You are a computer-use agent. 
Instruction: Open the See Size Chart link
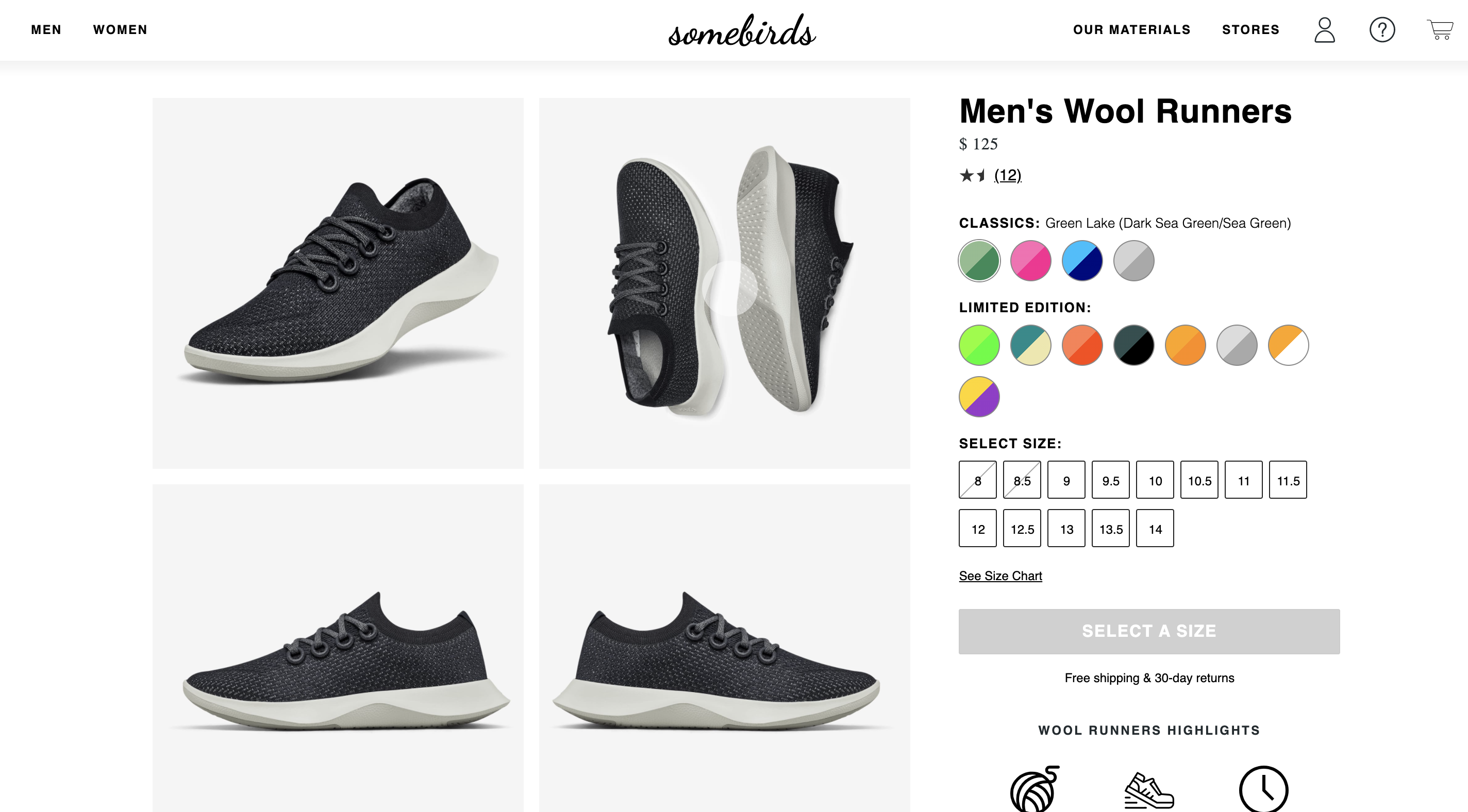point(1000,576)
